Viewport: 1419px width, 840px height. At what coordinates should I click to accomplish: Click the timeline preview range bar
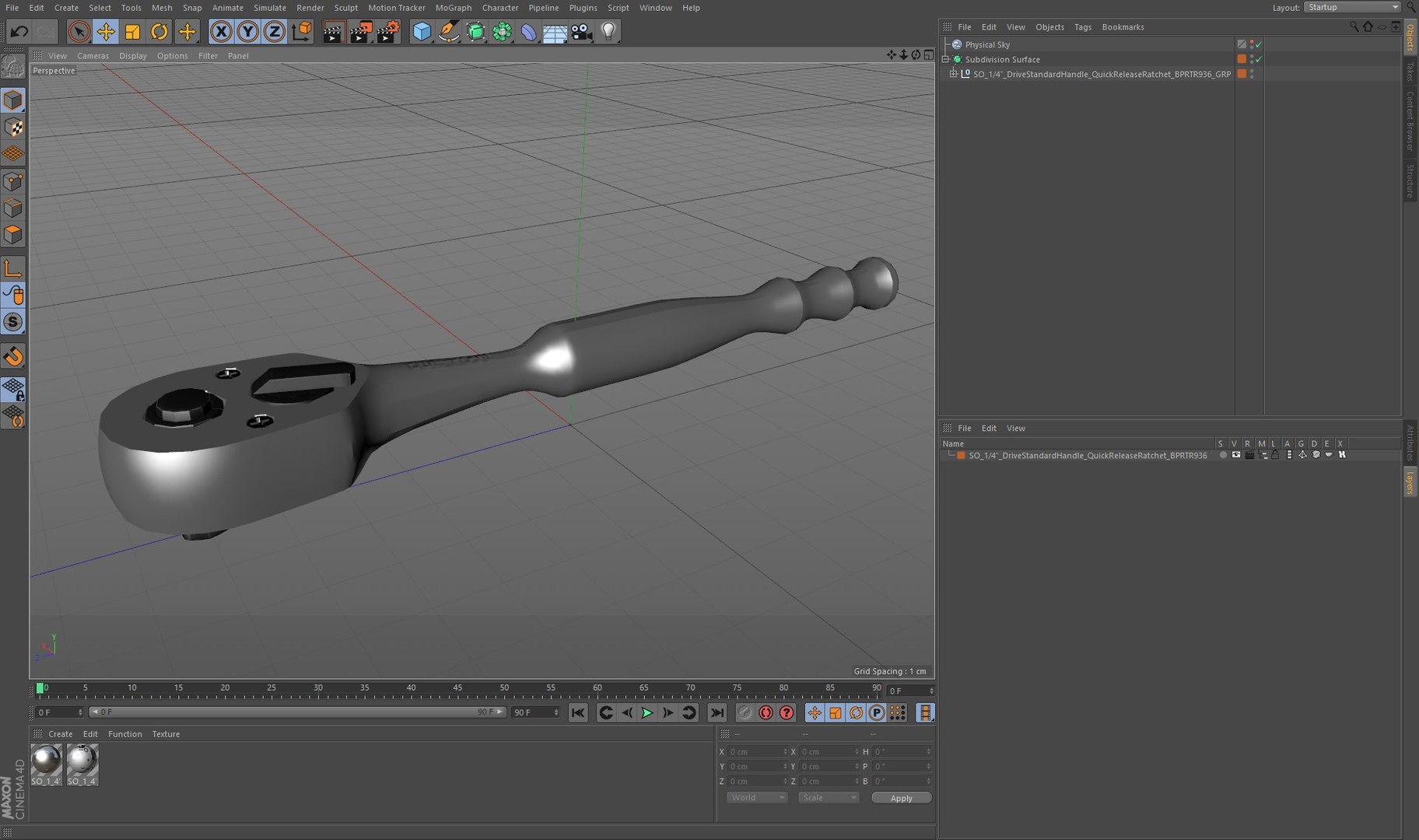pos(298,712)
